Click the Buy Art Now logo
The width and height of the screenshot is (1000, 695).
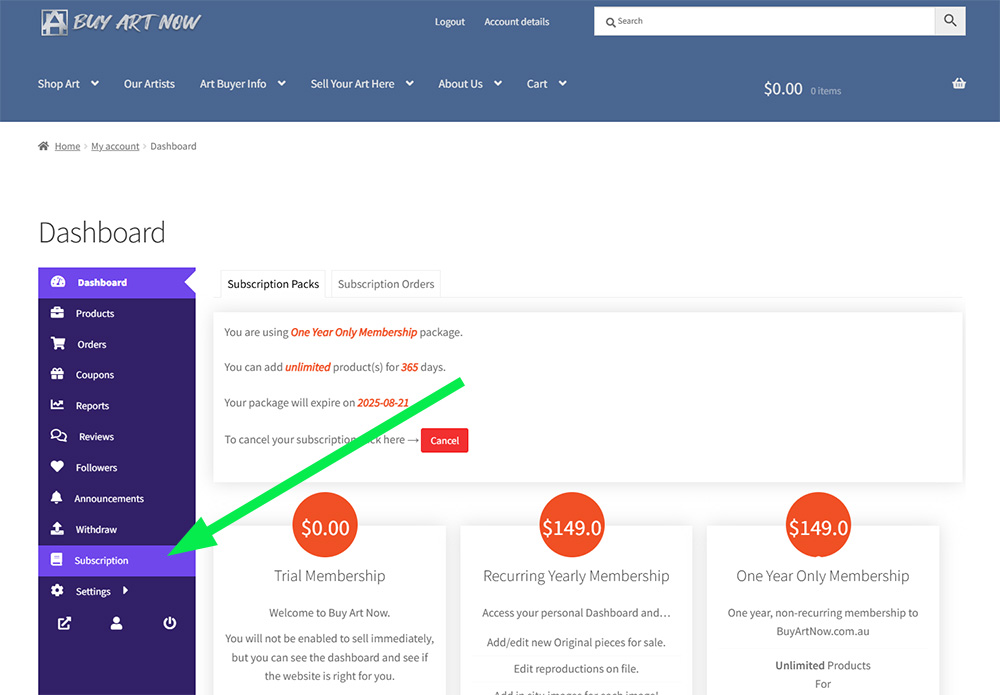coord(121,22)
